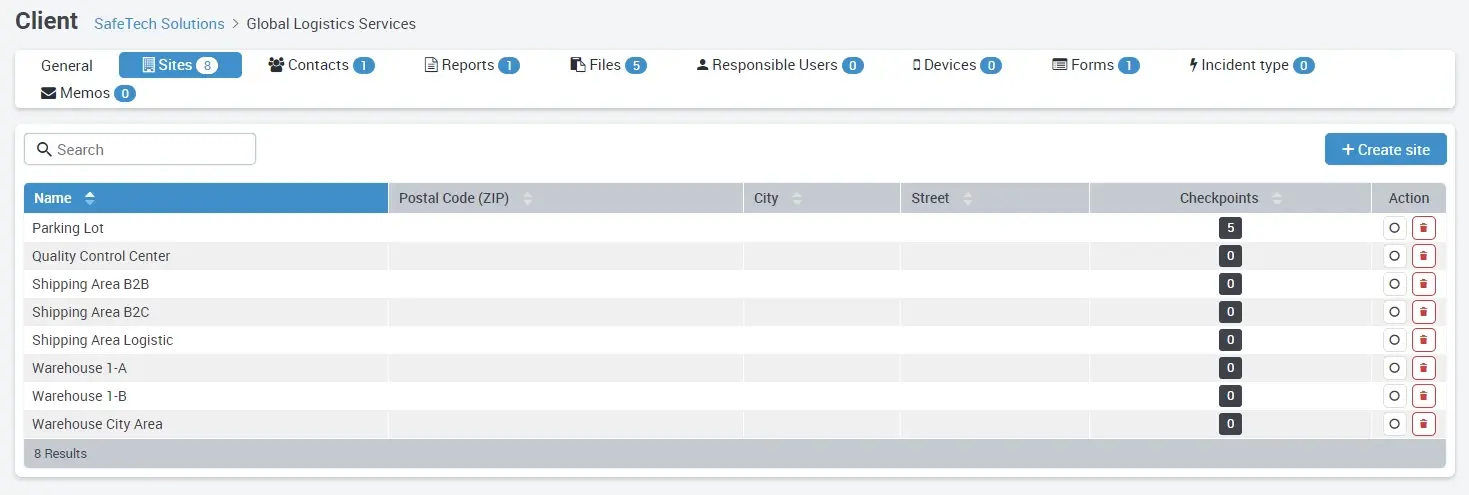Click the circle icon for Shipping Area B2C
The image size is (1469, 495).
tap(1394, 312)
